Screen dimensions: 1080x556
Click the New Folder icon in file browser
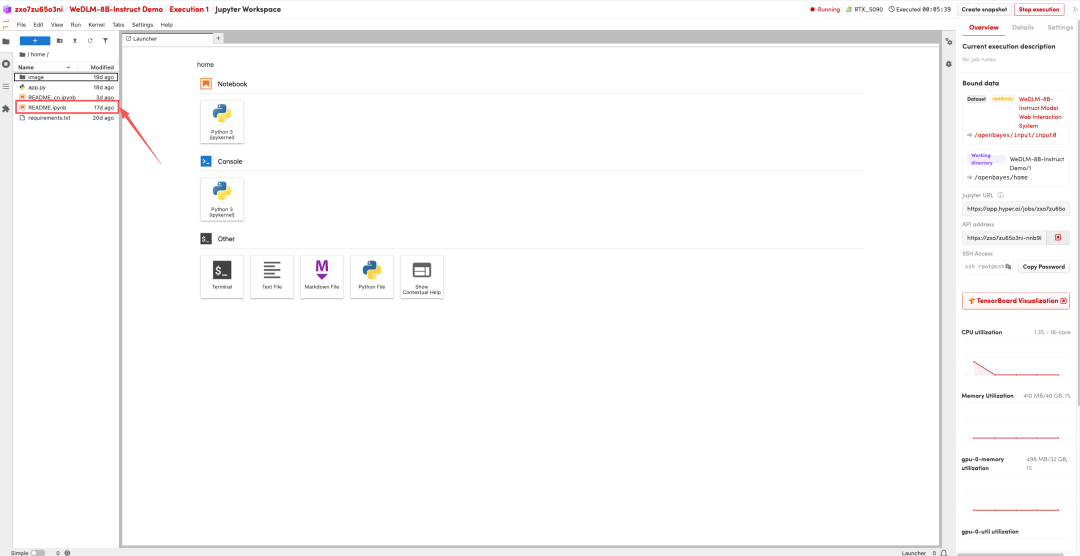[x=59, y=40]
